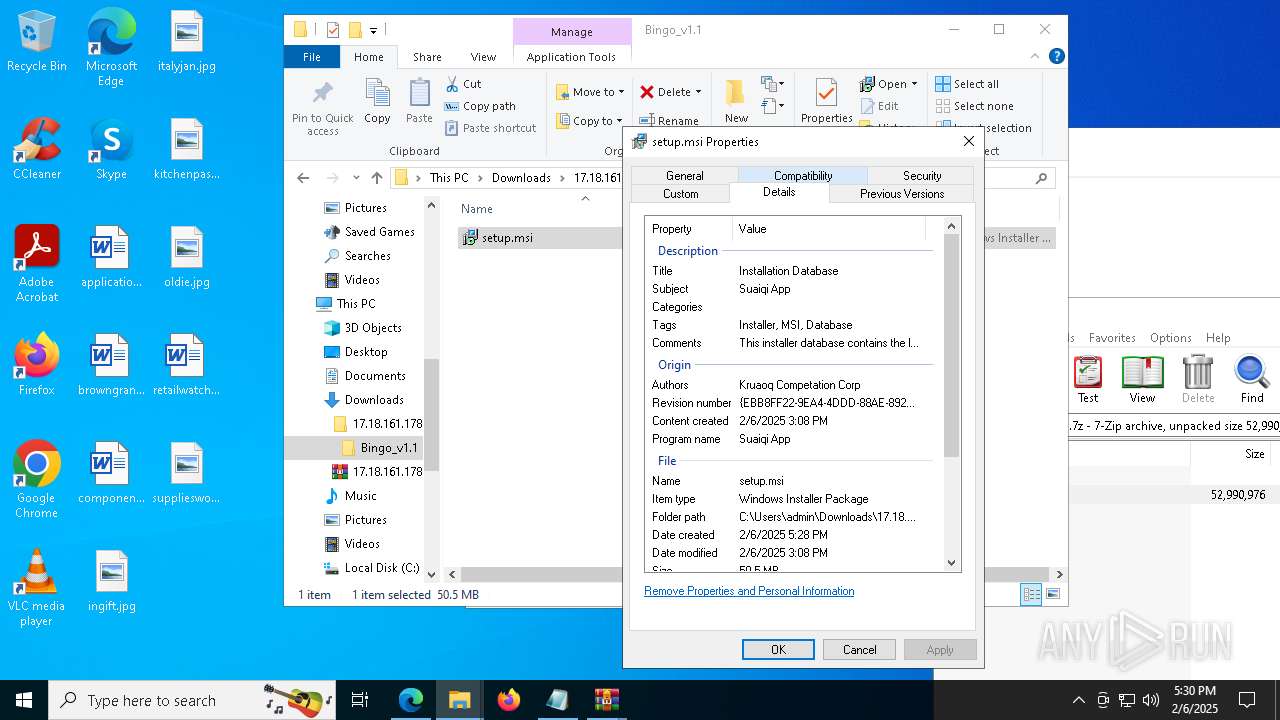
Task: Click the Explorer search magnifier icon
Action: (1041, 178)
